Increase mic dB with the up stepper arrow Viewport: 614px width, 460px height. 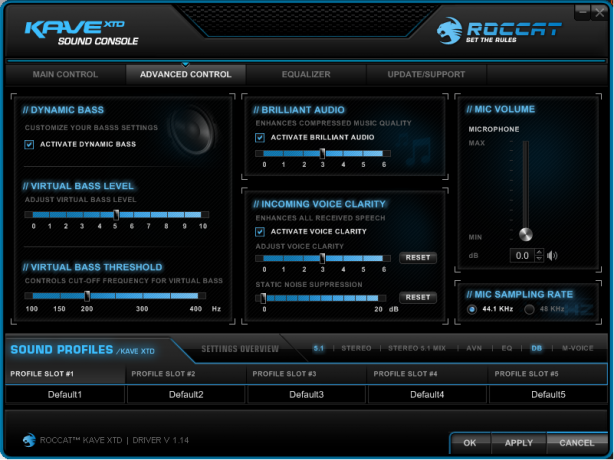pyautogui.click(x=539, y=253)
